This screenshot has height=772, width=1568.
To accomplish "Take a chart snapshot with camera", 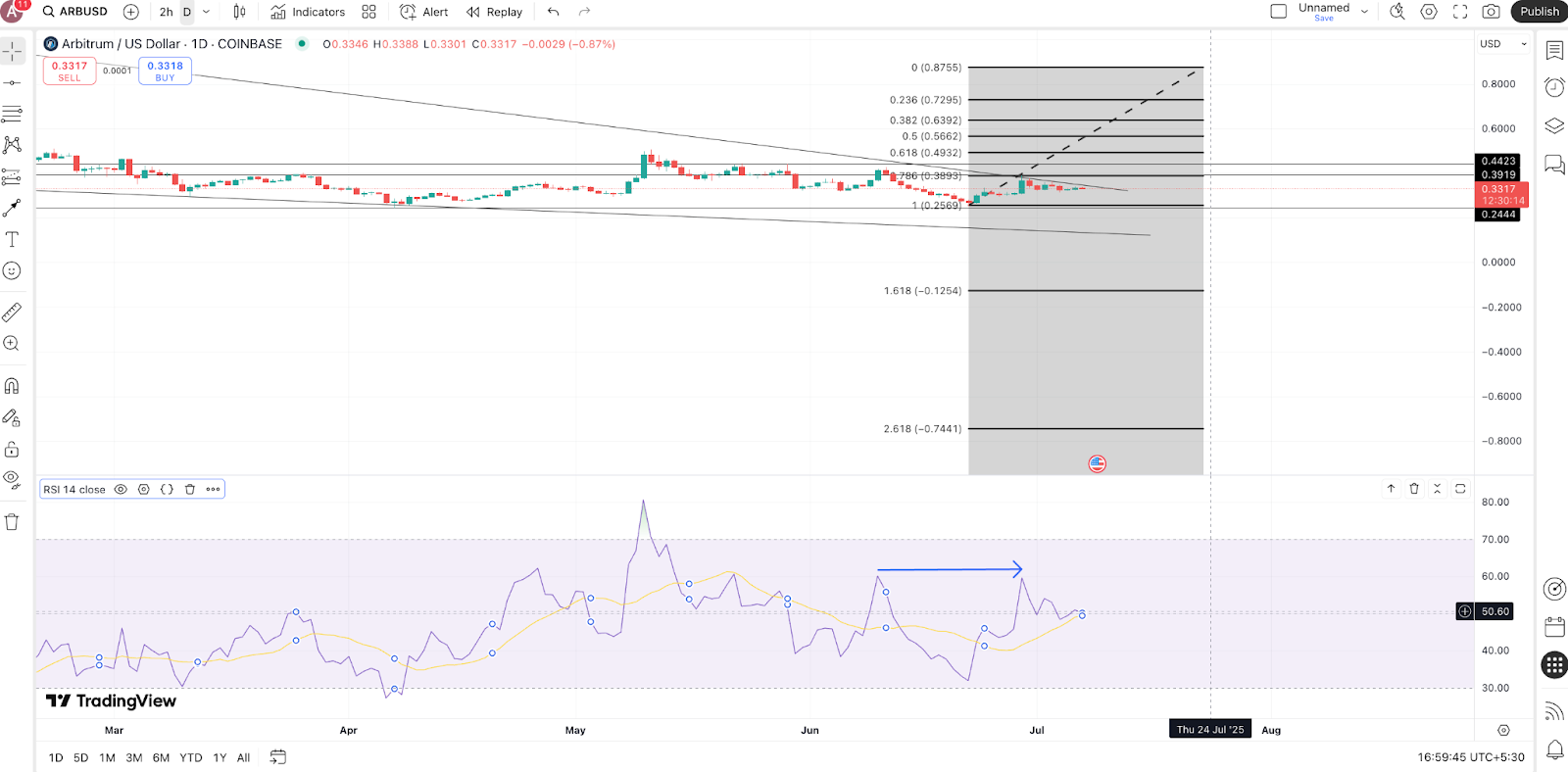I will click(1491, 12).
